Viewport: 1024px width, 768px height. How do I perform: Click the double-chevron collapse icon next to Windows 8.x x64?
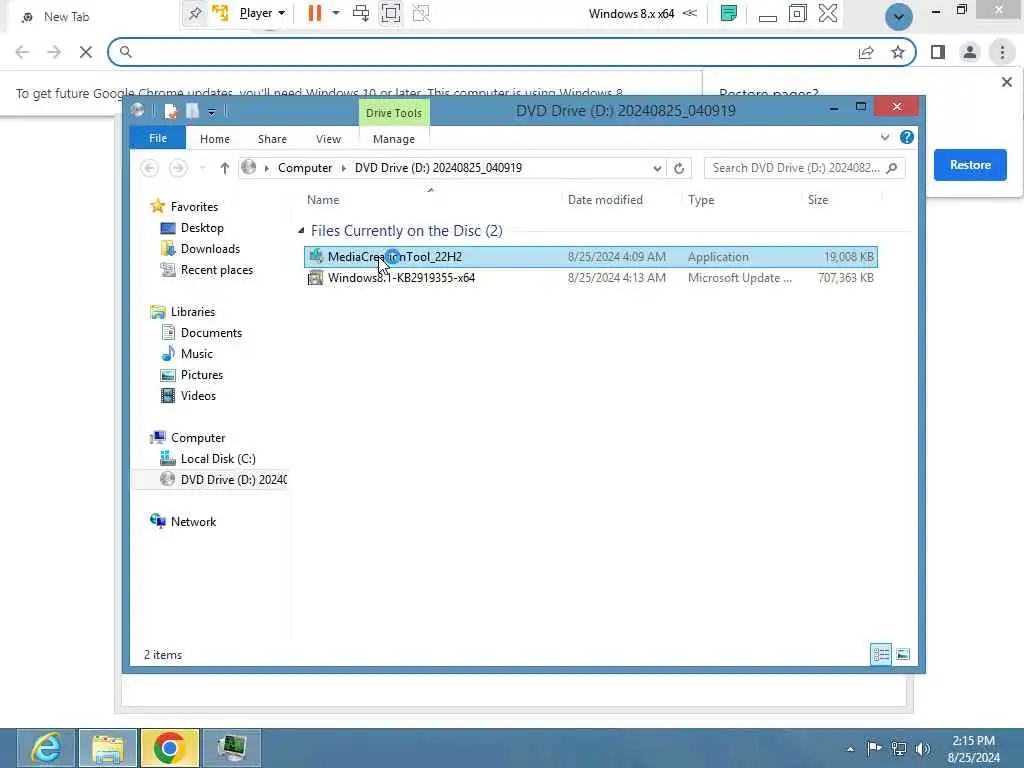pyautogui.click(x=690, y=13)
